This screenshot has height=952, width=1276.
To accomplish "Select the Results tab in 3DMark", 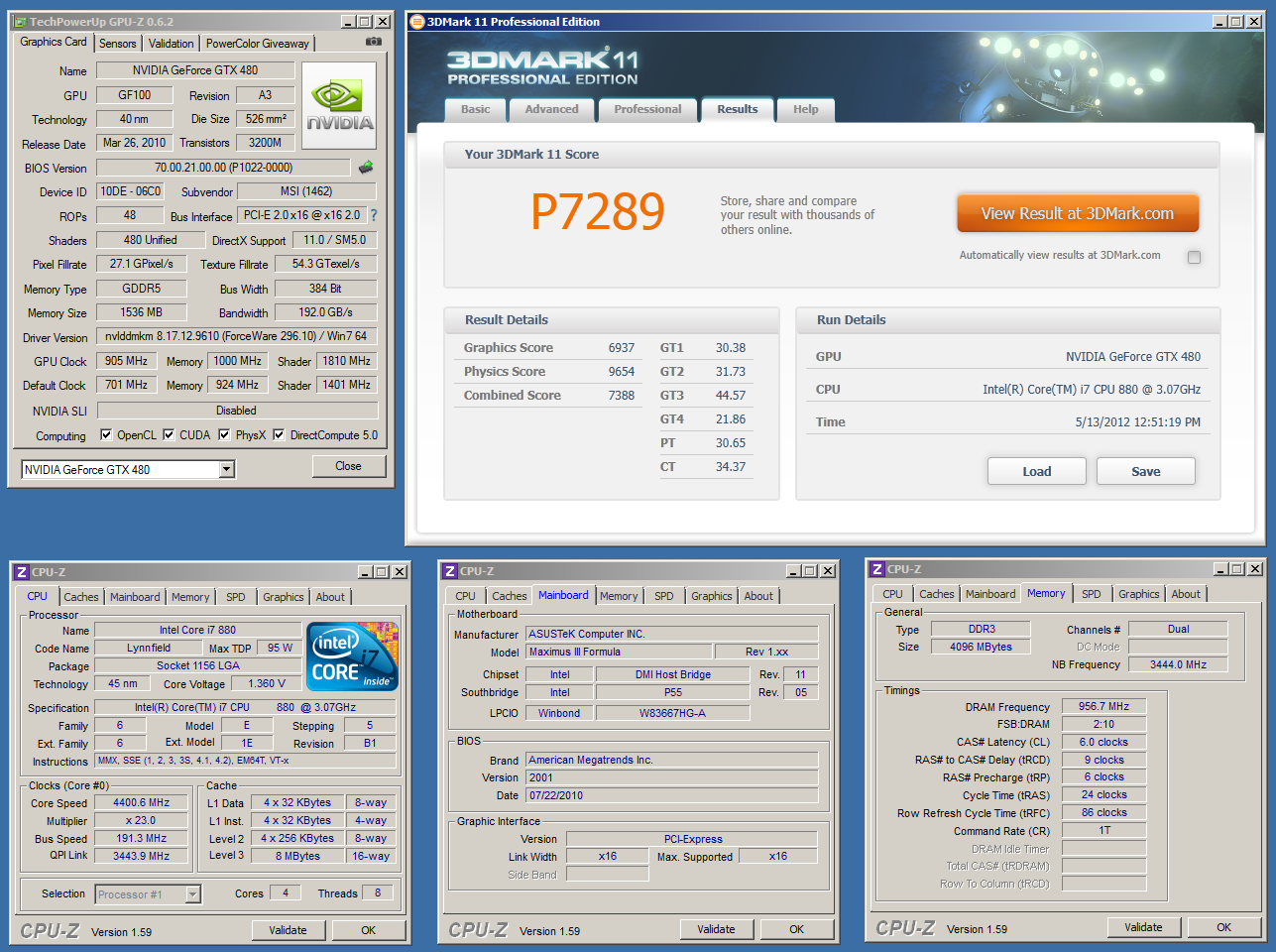I will coord(738,109).
